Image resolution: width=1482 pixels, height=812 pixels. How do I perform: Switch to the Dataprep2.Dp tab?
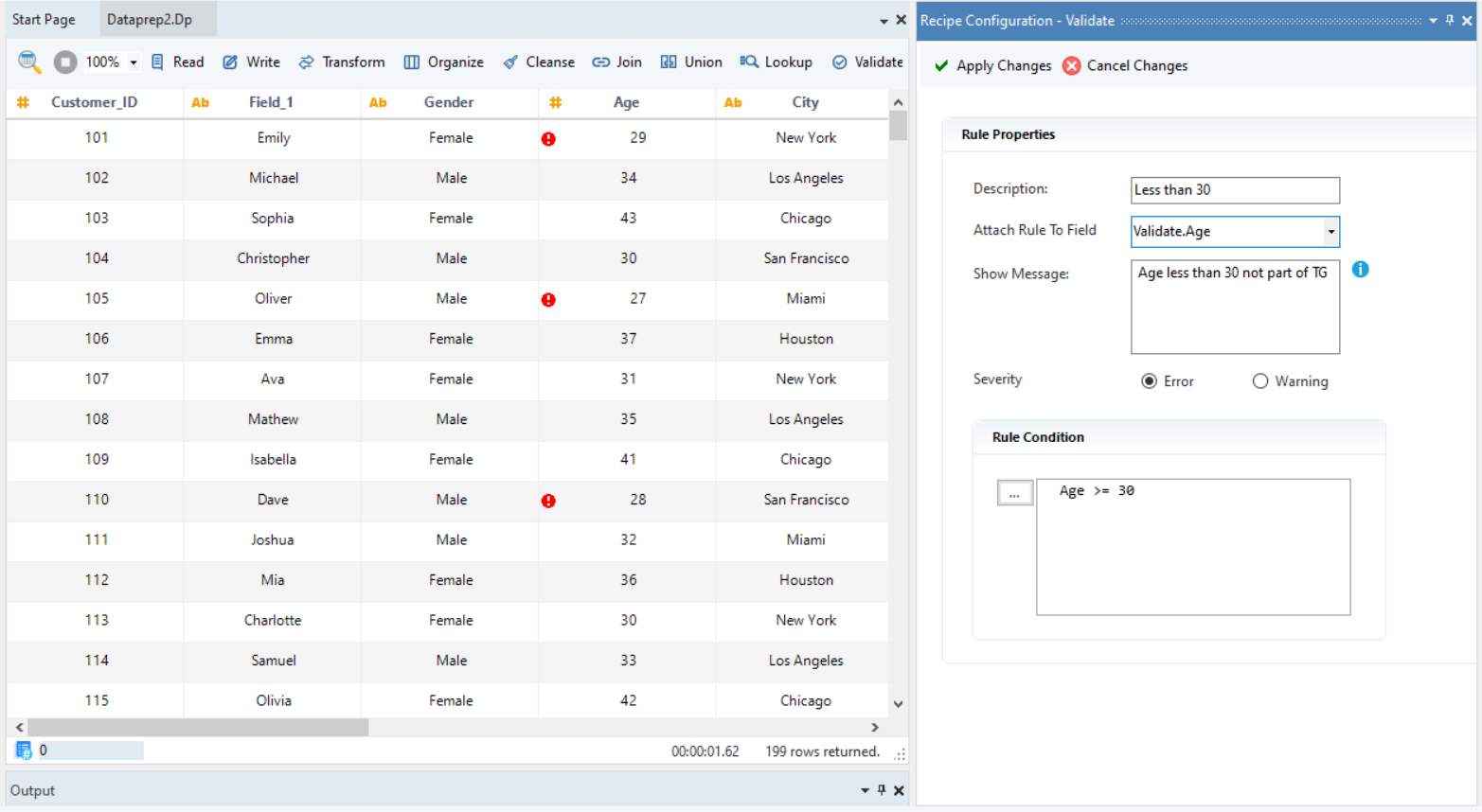150,19
